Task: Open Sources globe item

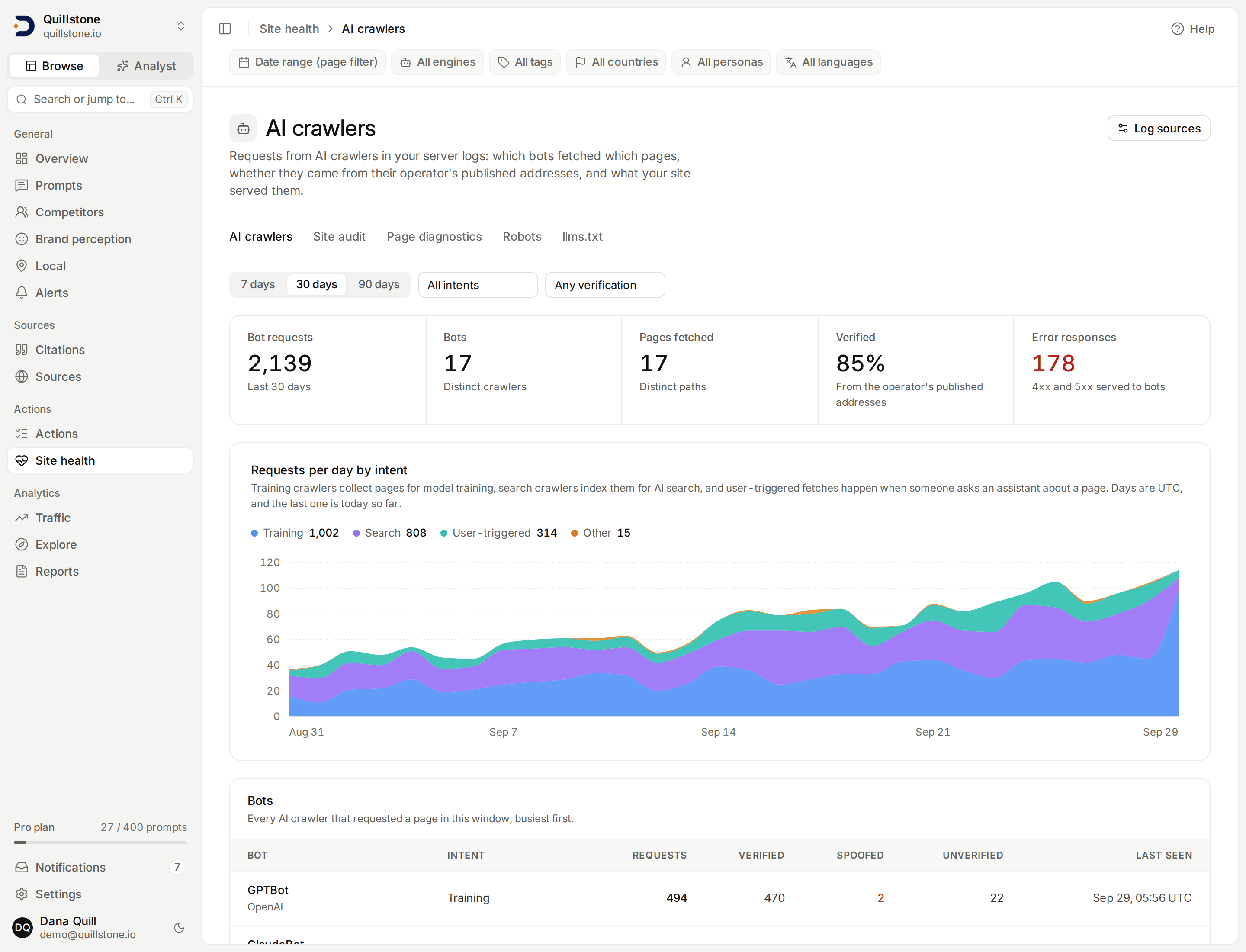Action: (x=100, y=377)
